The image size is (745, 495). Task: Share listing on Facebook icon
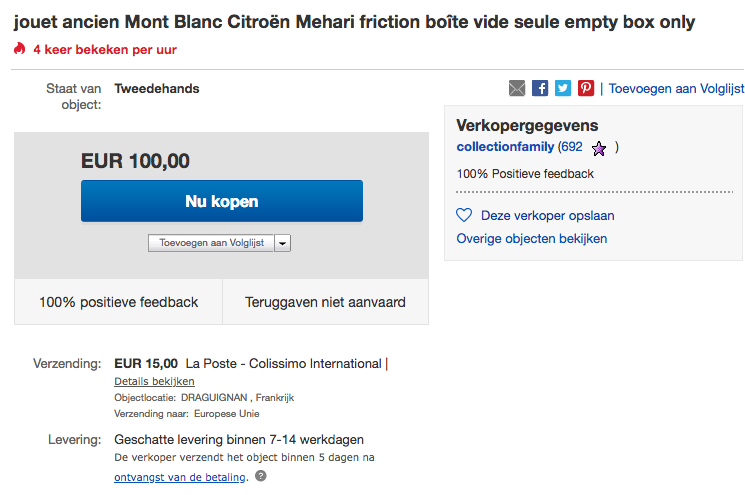[540, 88]
